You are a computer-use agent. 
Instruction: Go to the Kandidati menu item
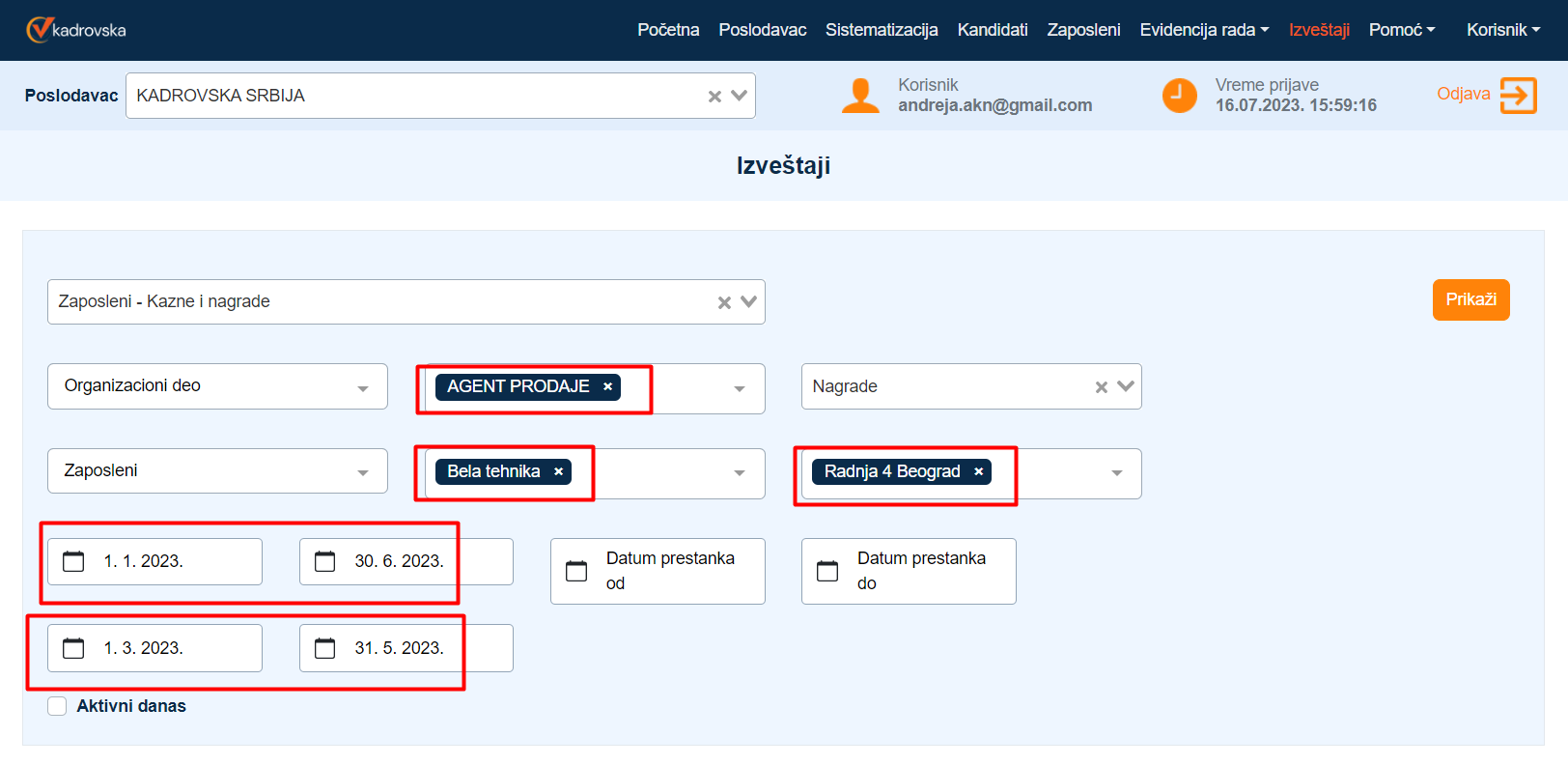tap(992, 30)
